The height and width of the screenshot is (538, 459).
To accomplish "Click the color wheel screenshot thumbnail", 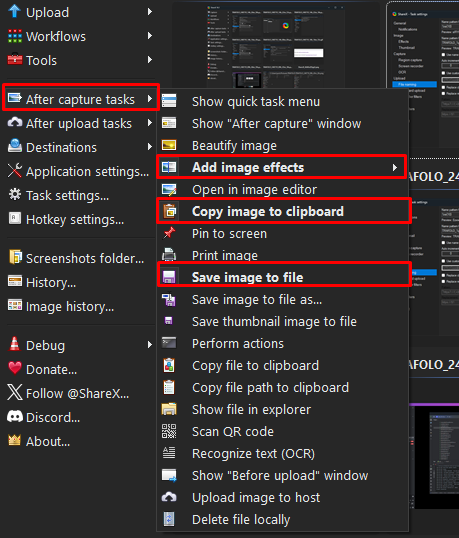I will point(277,24).
